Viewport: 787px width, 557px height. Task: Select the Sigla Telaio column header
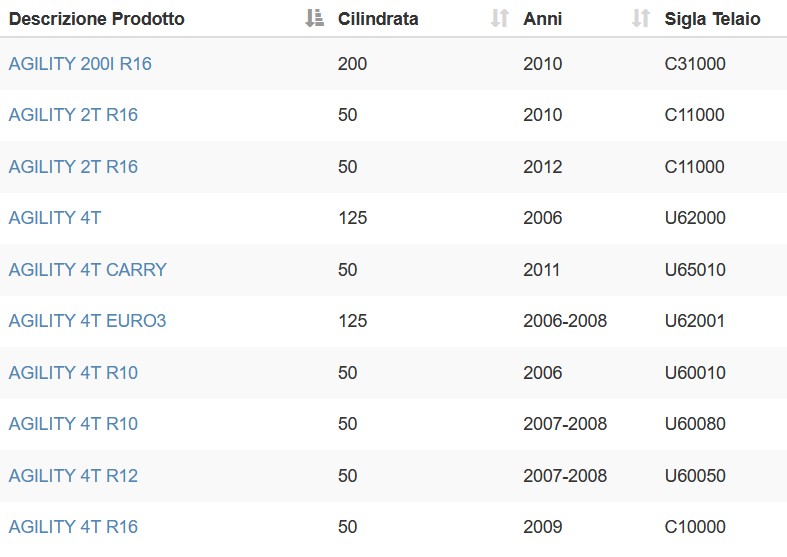pyautogui.click(x=712, y=19)
